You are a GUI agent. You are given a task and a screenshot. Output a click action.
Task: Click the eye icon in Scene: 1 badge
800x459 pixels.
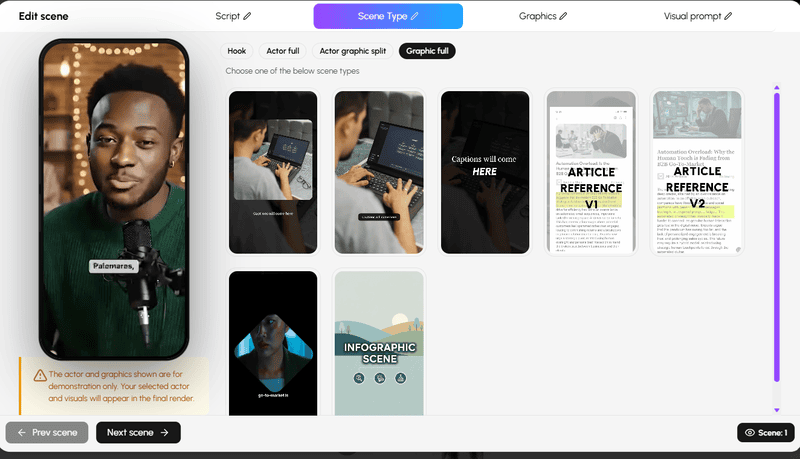[x=749, y=432]
